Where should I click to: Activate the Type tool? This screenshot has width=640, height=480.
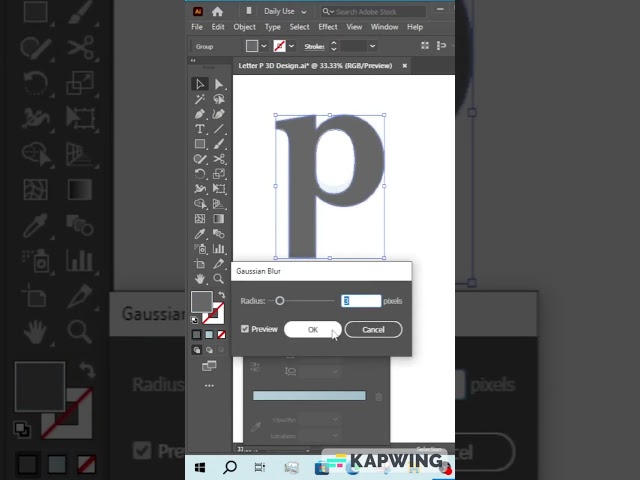[x=200, y=129]
